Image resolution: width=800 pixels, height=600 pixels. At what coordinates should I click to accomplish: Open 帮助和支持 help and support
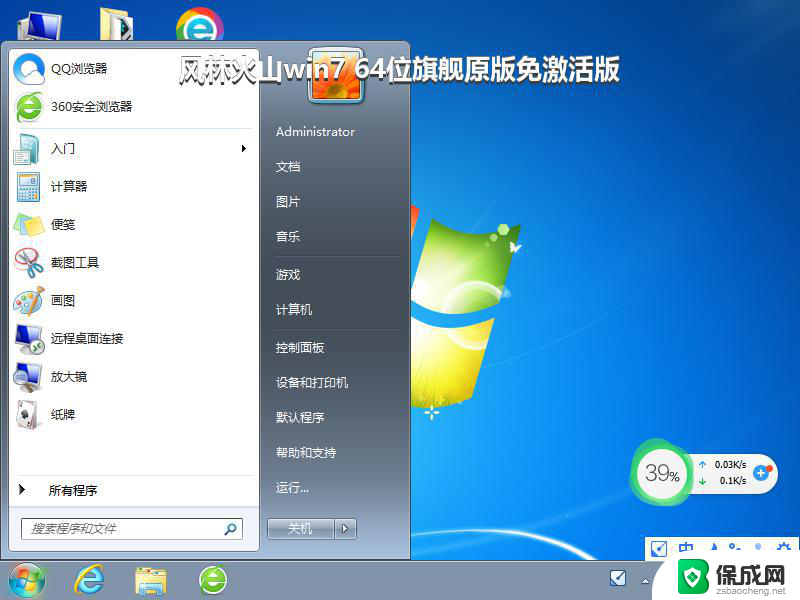(306, 453)
